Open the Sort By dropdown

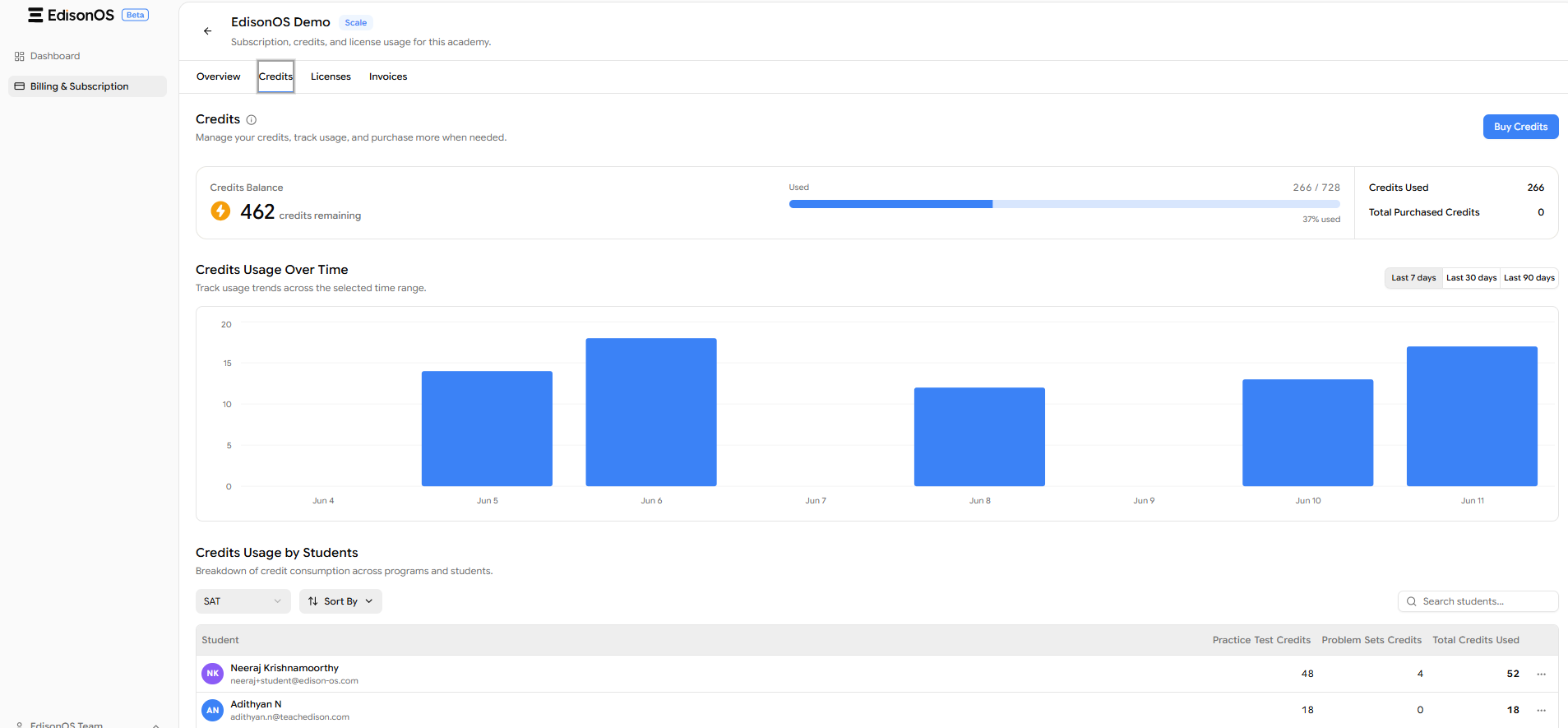coord(340,601)
